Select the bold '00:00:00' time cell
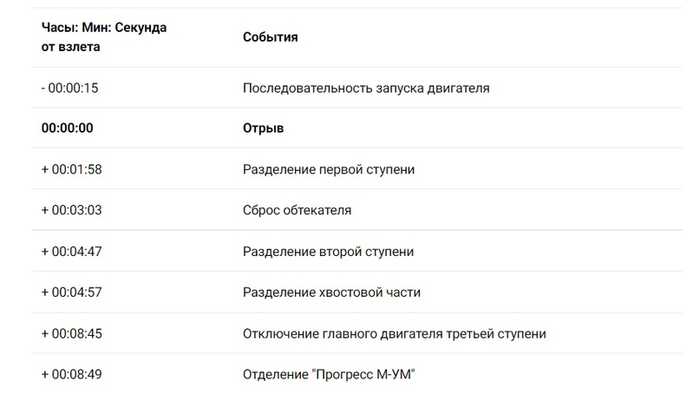Image resolution: width=700 pixels, height=401 pixels. pyautogui.click(x=67, y=129)
